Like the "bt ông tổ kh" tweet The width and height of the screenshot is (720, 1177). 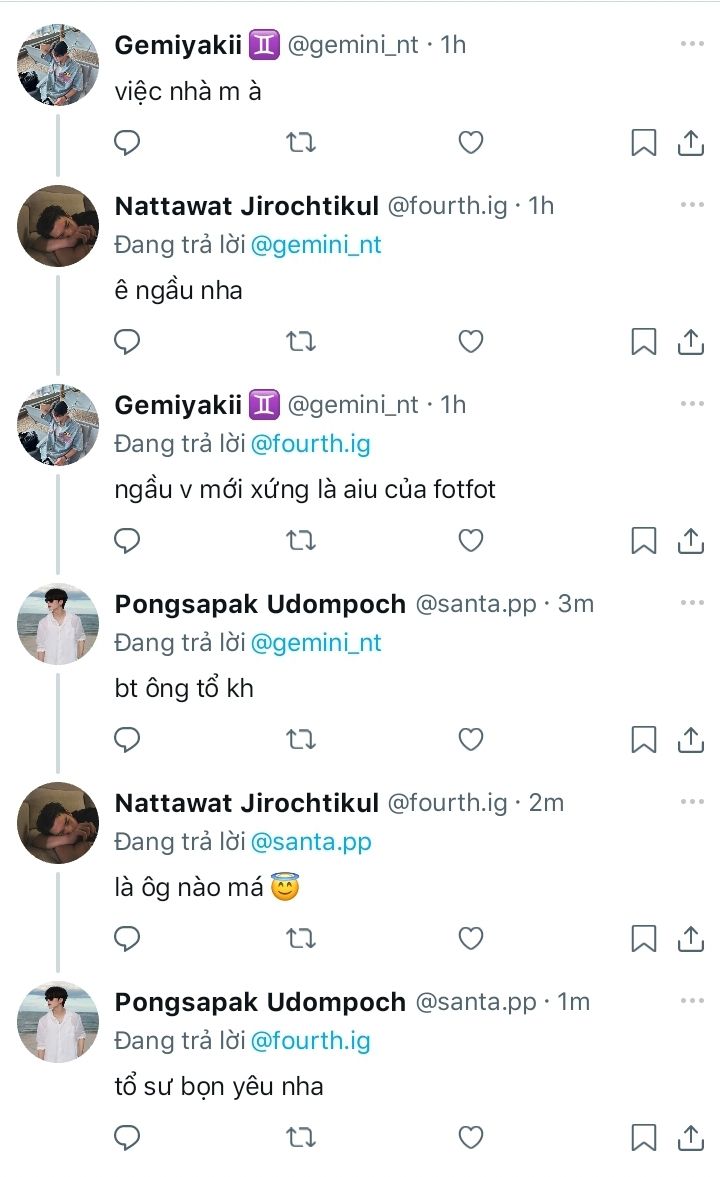471,740
